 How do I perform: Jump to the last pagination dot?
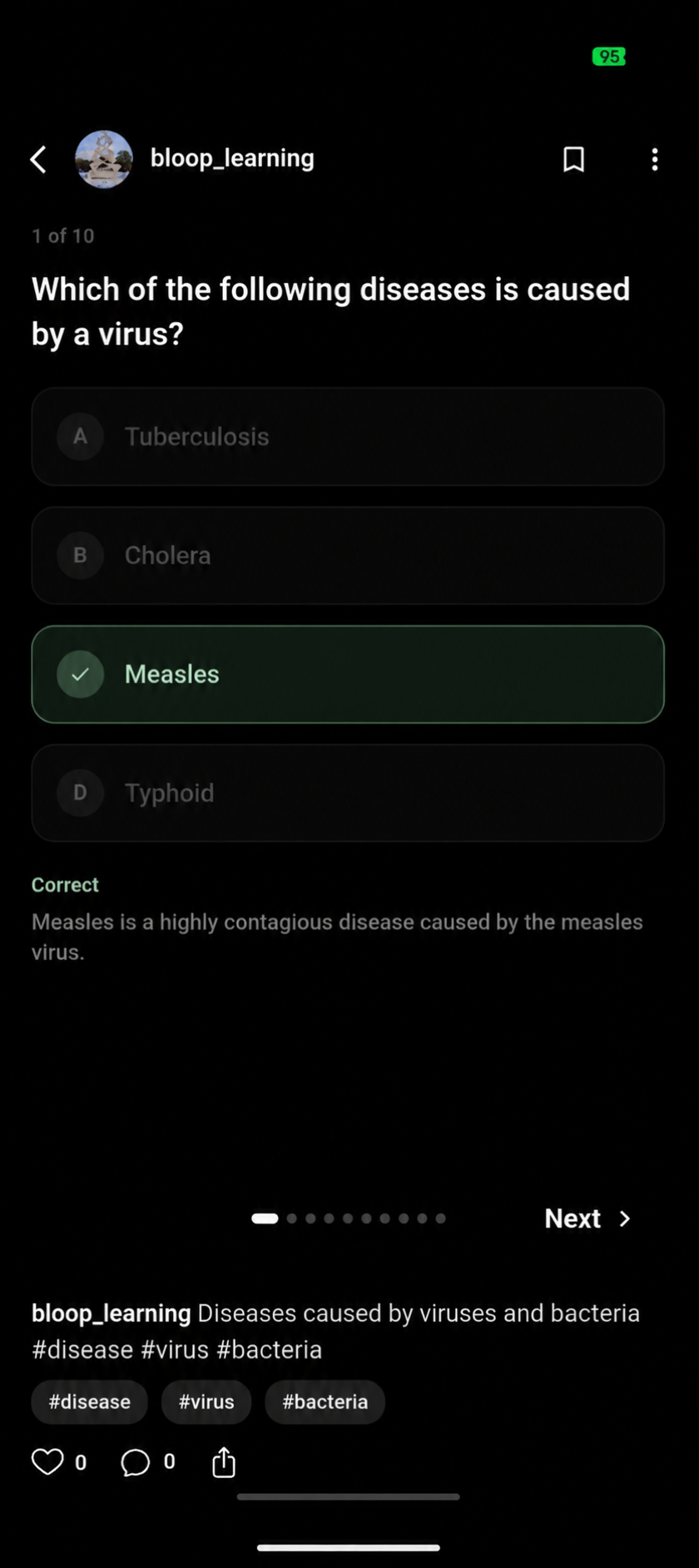[x=441, y=1219]
